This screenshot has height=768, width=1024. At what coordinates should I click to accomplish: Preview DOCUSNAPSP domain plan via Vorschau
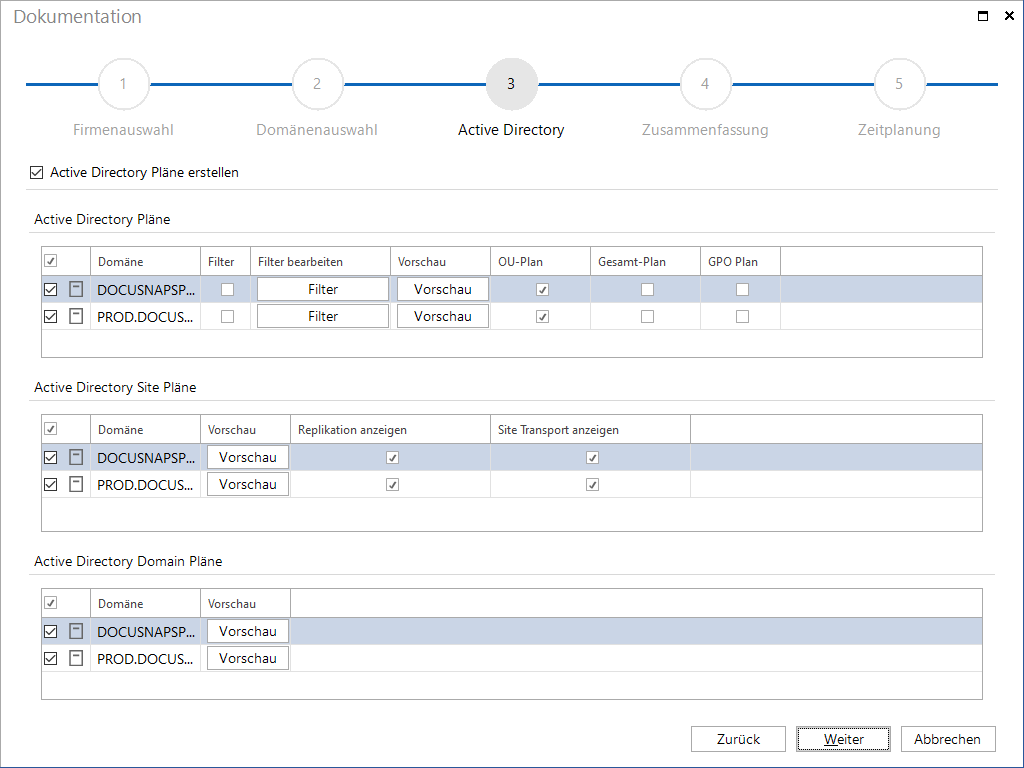[248, 632]
